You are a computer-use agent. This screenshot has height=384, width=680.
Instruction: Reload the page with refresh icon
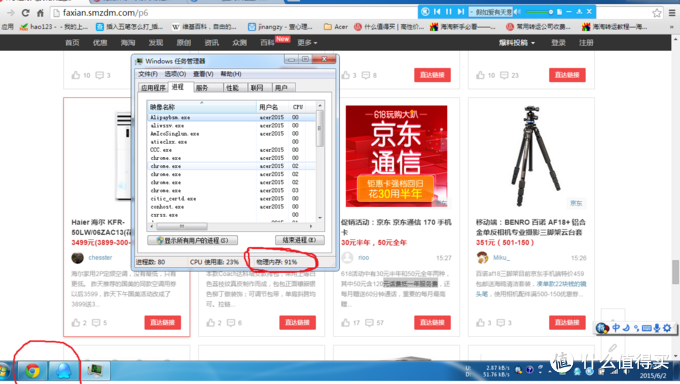(x=26, y=13)
